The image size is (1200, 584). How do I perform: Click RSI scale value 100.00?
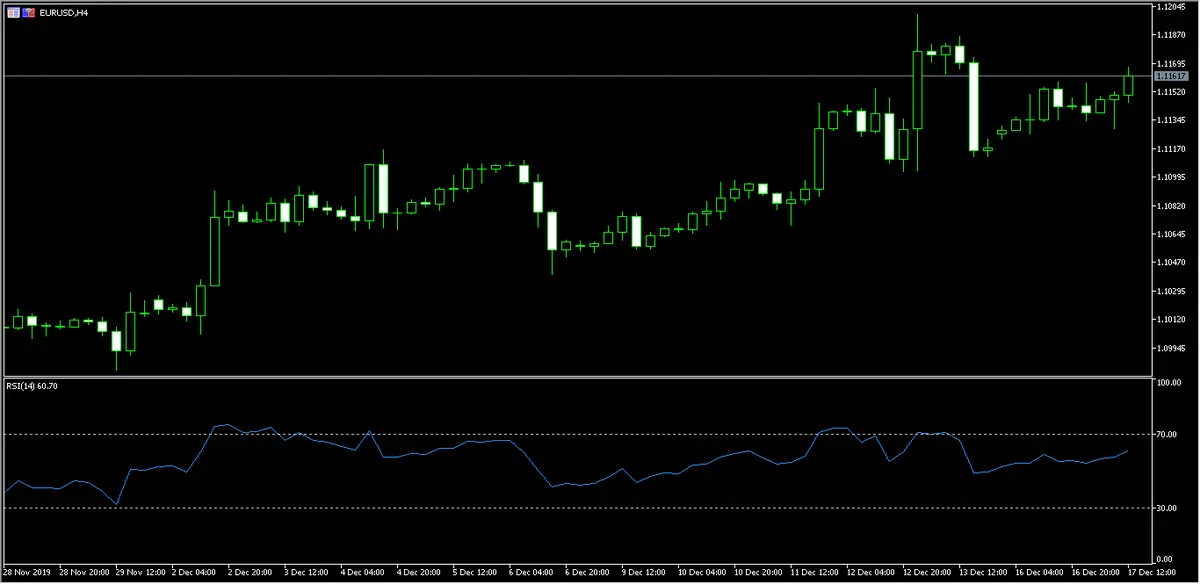(x=1170, y=383)
